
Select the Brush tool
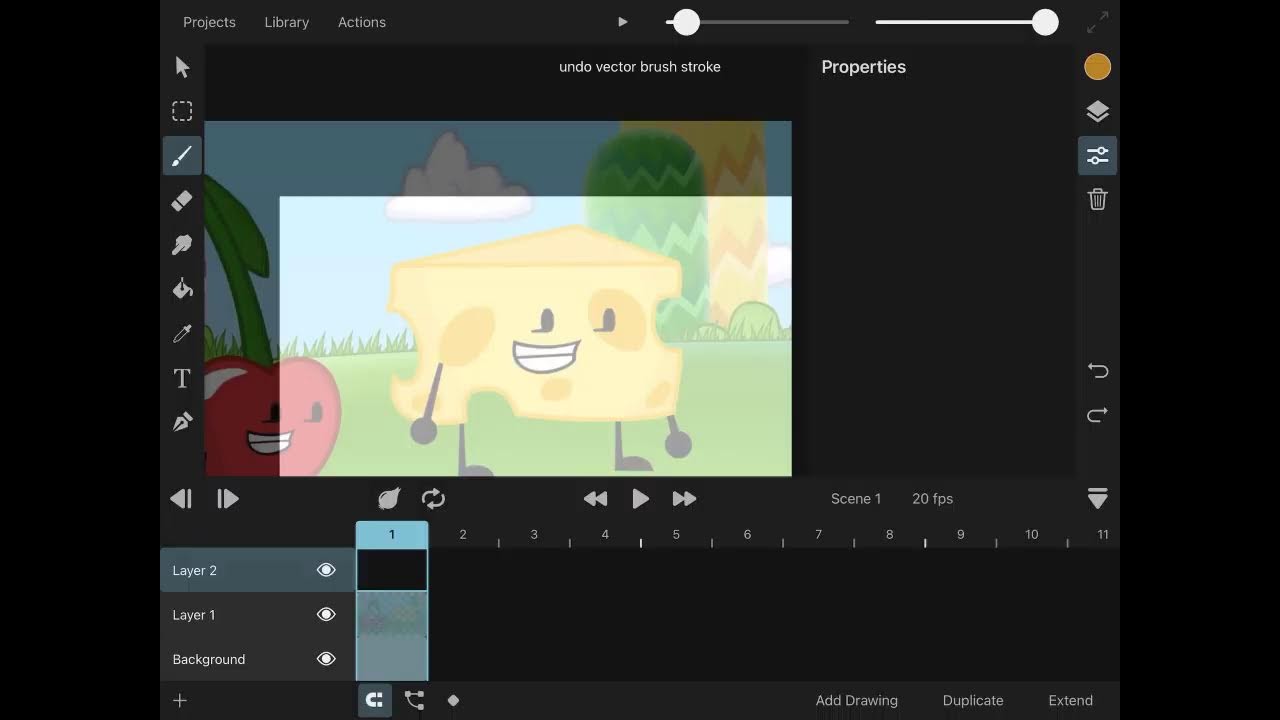tap(182, 156)
